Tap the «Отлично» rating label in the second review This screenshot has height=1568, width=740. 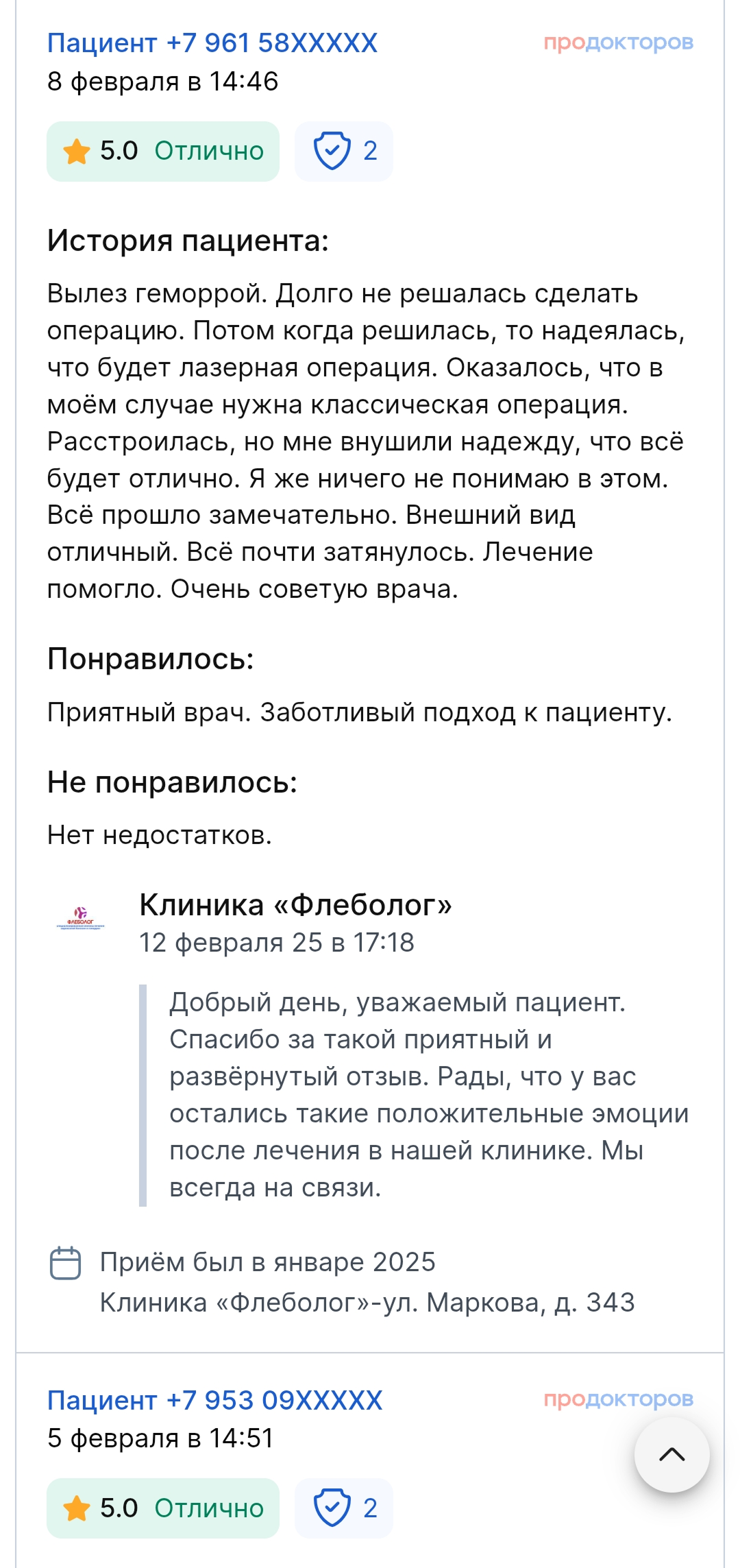click(x=209, y=1508)
